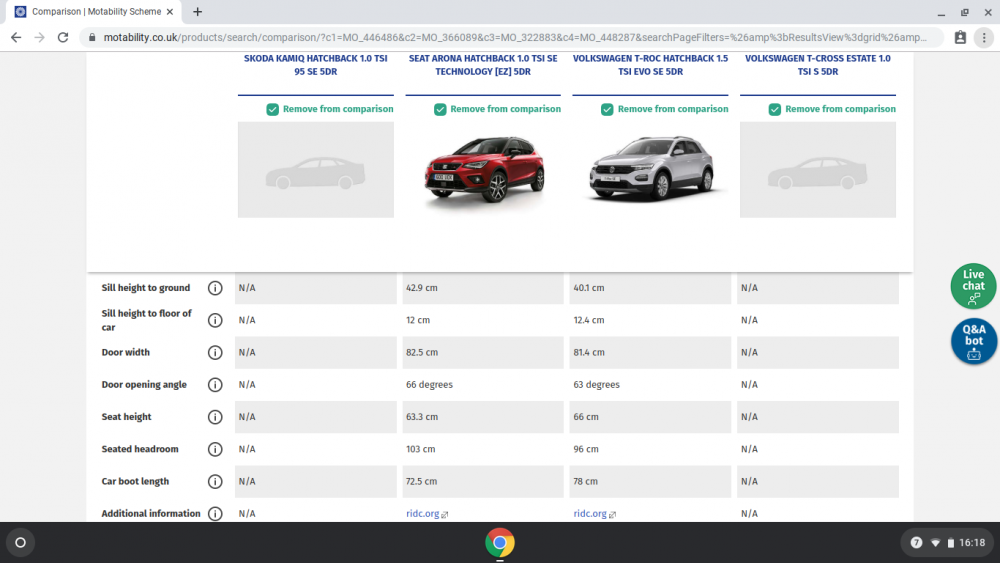Reload the comparison page

(x=62, y=38)
